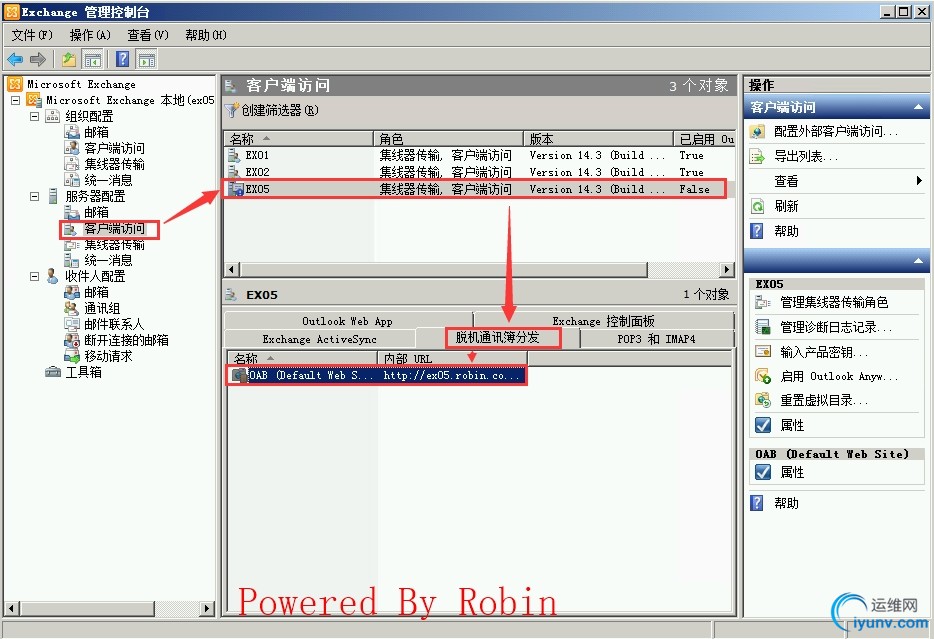934x639 pixels.
Task: Select the EX05 server row
Action: pyautogui.click(x=479, y=189)
